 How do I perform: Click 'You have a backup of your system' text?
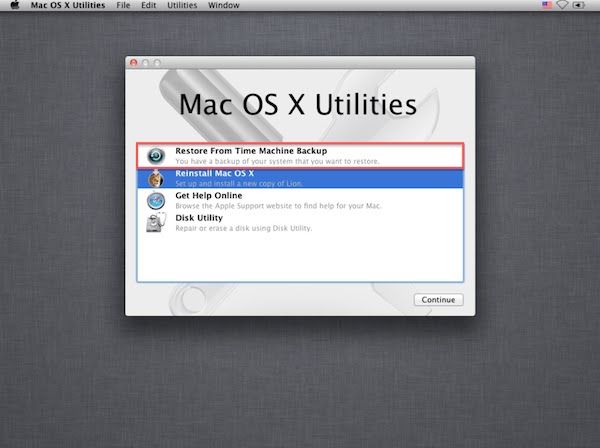[x=277, y=161]
